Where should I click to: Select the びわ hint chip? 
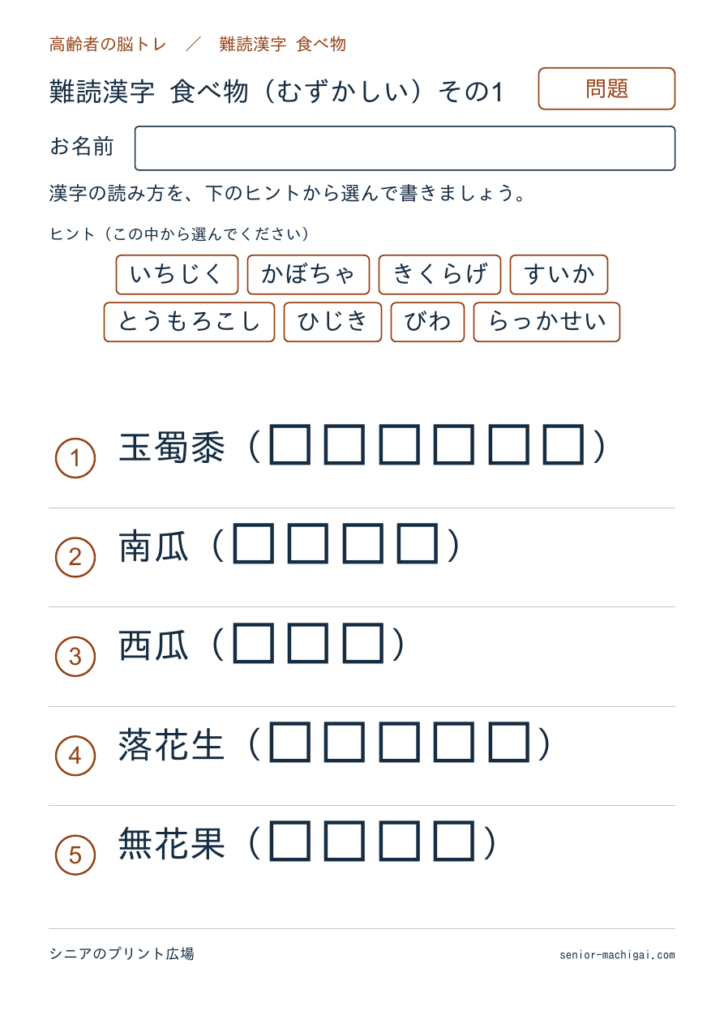428,322
